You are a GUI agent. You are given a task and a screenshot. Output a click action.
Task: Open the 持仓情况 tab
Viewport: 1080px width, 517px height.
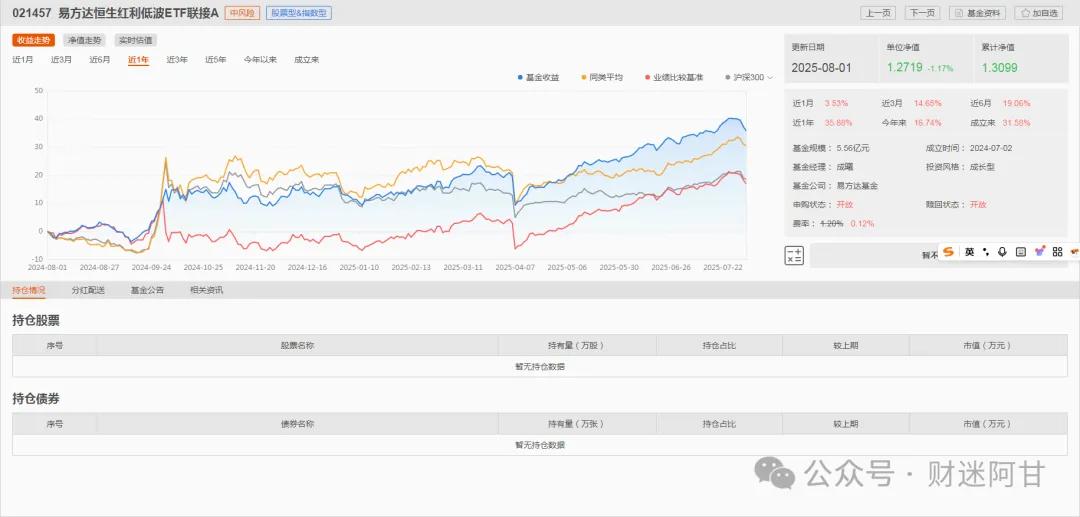29,291
